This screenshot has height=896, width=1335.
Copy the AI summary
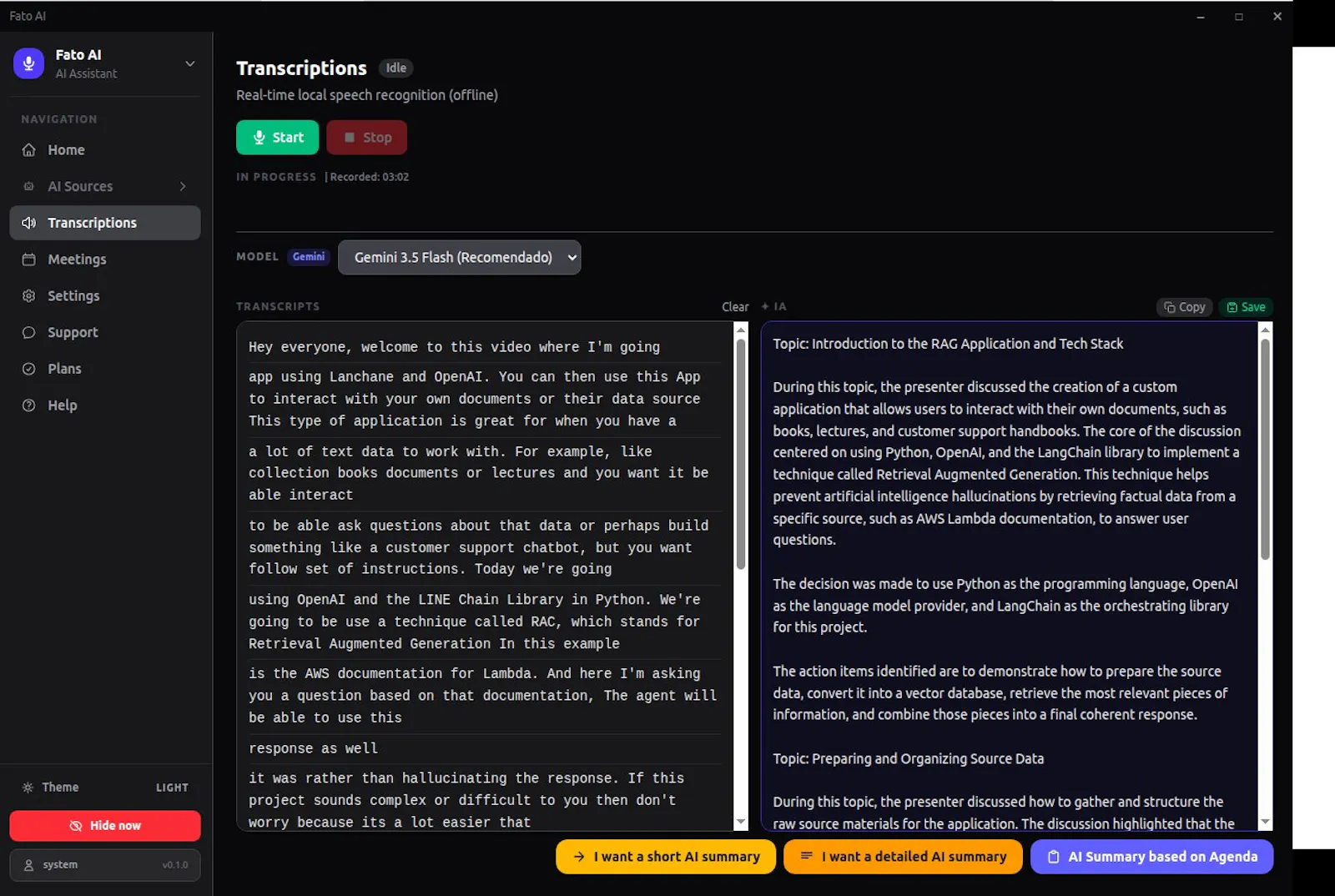[x=1184, y=307]
